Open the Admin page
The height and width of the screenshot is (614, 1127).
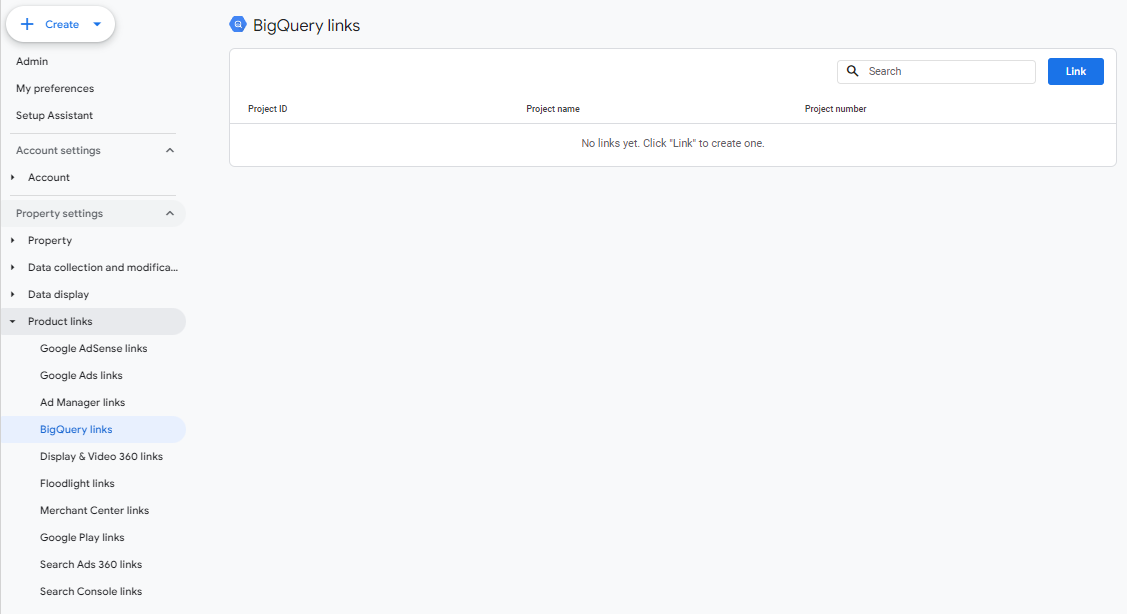tap(32, 62)
